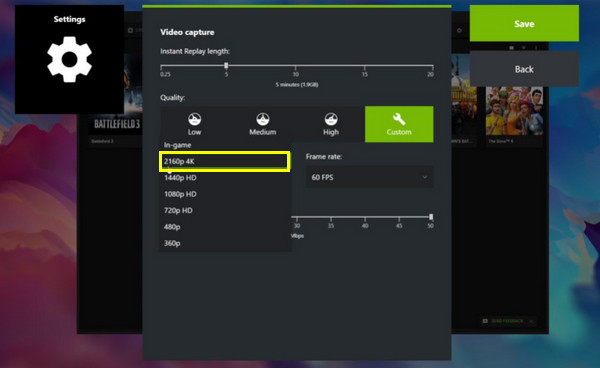This screenshot has width=600, height=368.
Task: Select the Medium quality preset
Action: 262,124
